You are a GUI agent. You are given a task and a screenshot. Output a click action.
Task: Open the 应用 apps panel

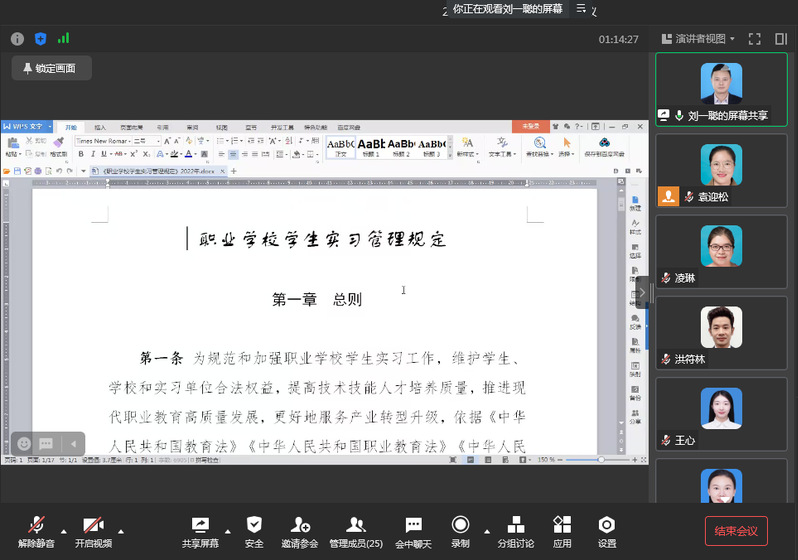click(562, 530)
